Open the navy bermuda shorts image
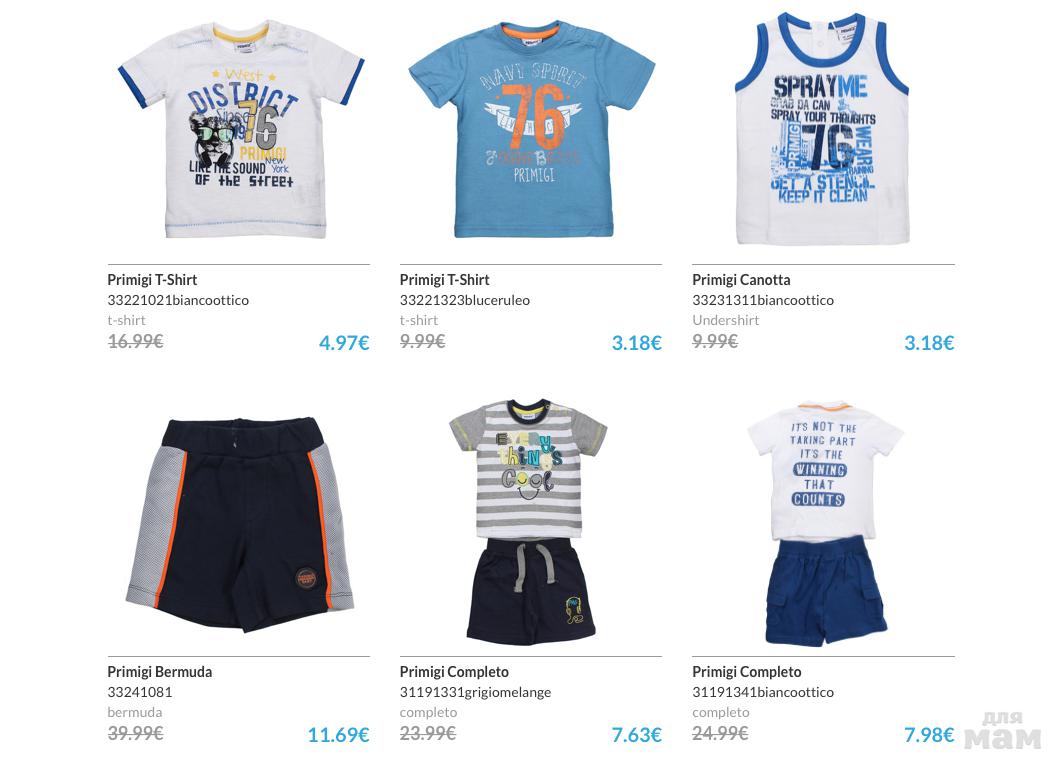Viewport: 1058px width, 765px height. click(240, 525)
